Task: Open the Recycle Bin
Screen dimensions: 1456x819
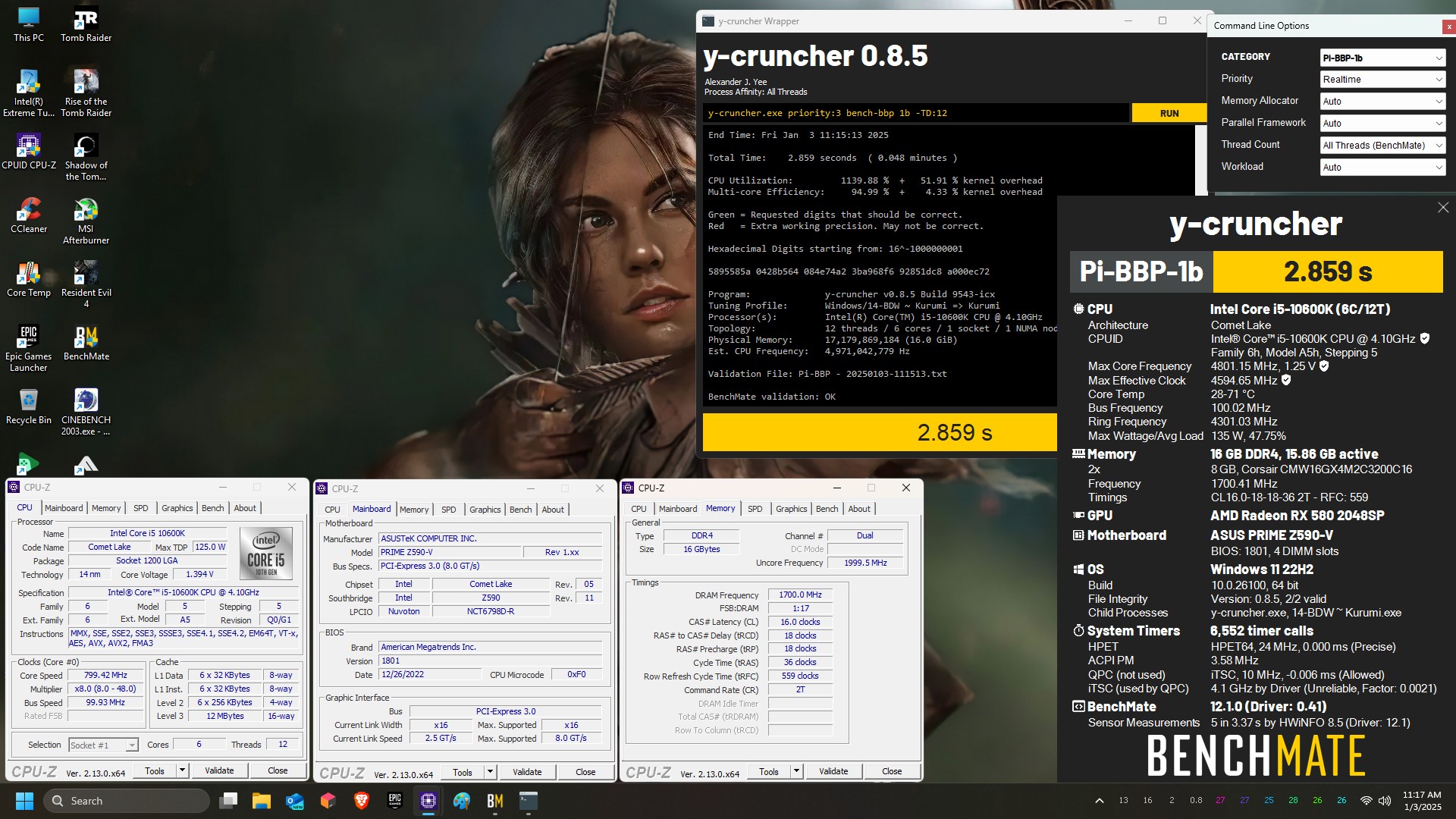Action: [x=29, y=406]
